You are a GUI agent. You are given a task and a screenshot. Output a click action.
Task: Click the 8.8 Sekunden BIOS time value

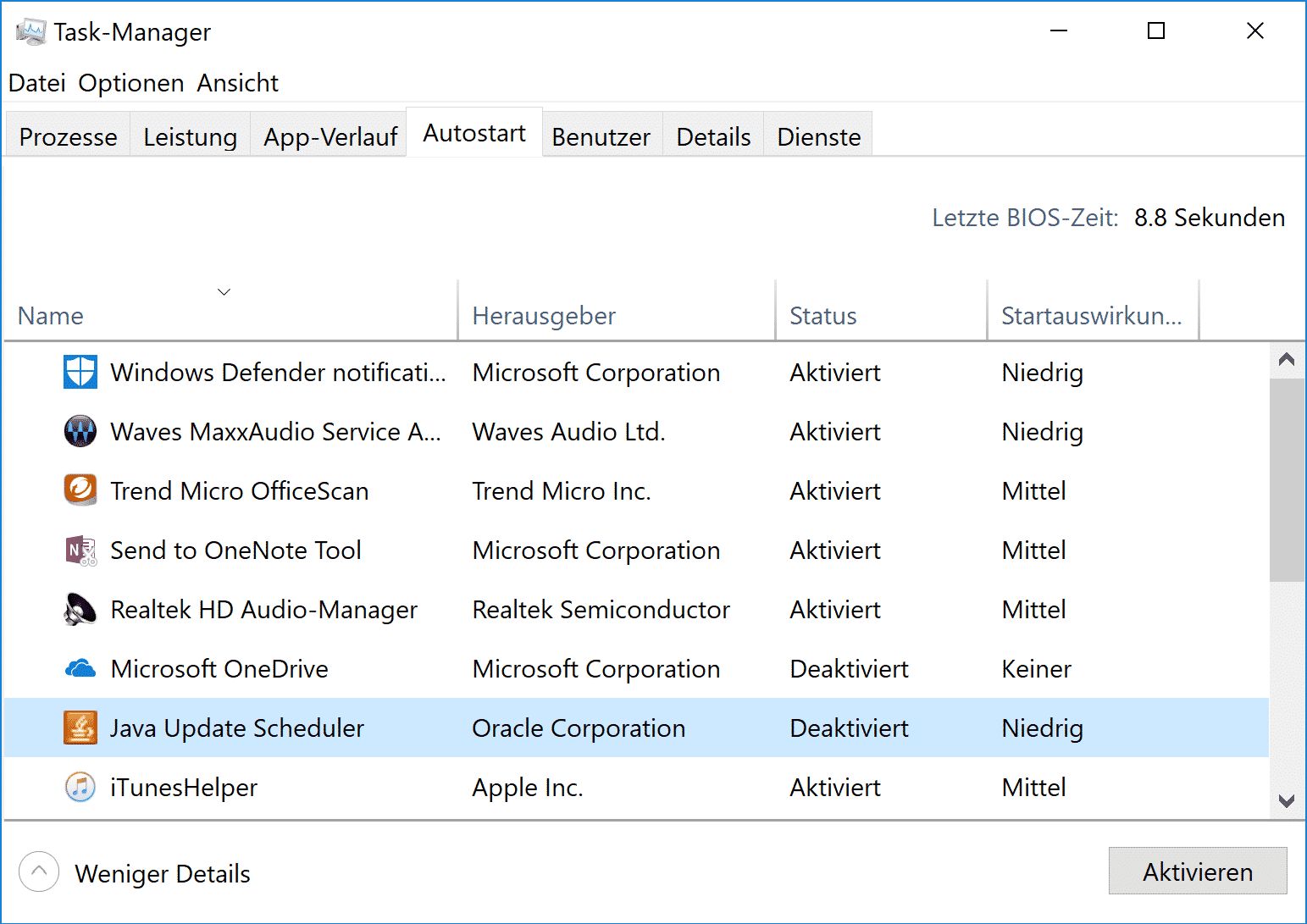pos(1210,218)
